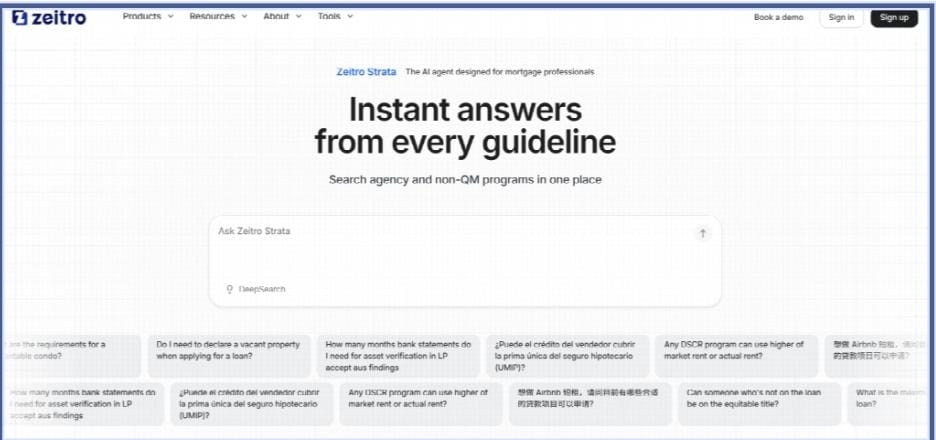936x440 pixels.
Task: Click the submit arrow icon
Action: pos(703,233)
